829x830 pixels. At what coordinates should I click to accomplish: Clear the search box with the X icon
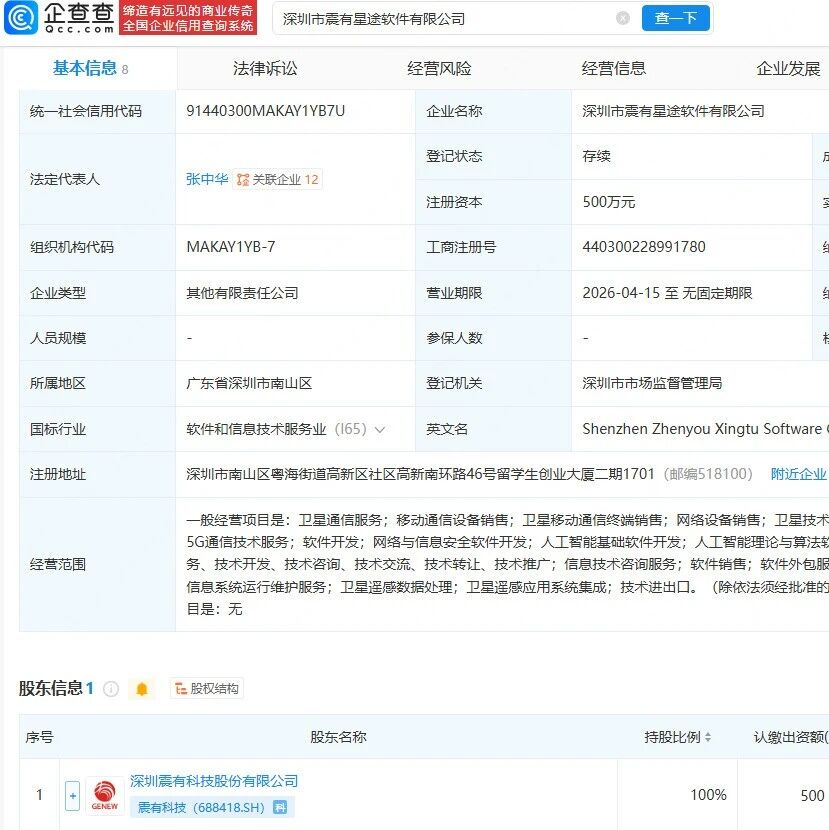623,19
